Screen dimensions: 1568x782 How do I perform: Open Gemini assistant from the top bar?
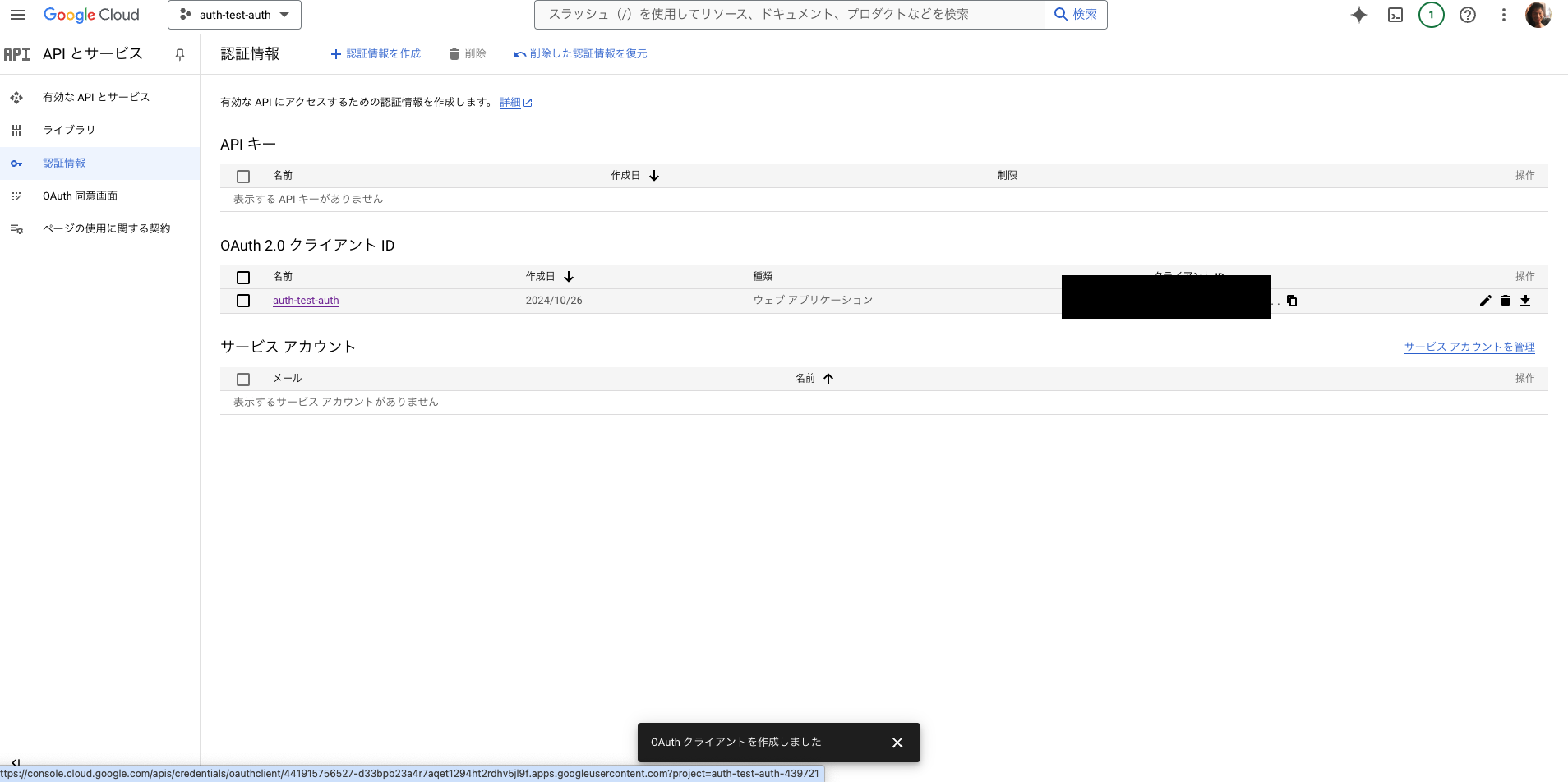[1359, 15]
